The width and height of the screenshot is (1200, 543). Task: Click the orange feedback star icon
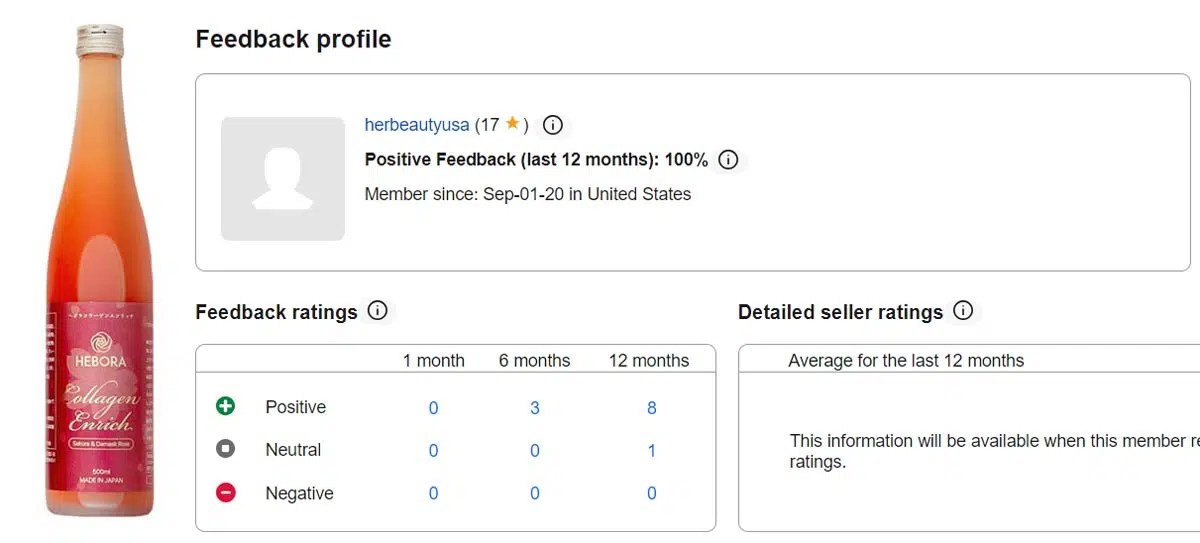click(512, 124)
